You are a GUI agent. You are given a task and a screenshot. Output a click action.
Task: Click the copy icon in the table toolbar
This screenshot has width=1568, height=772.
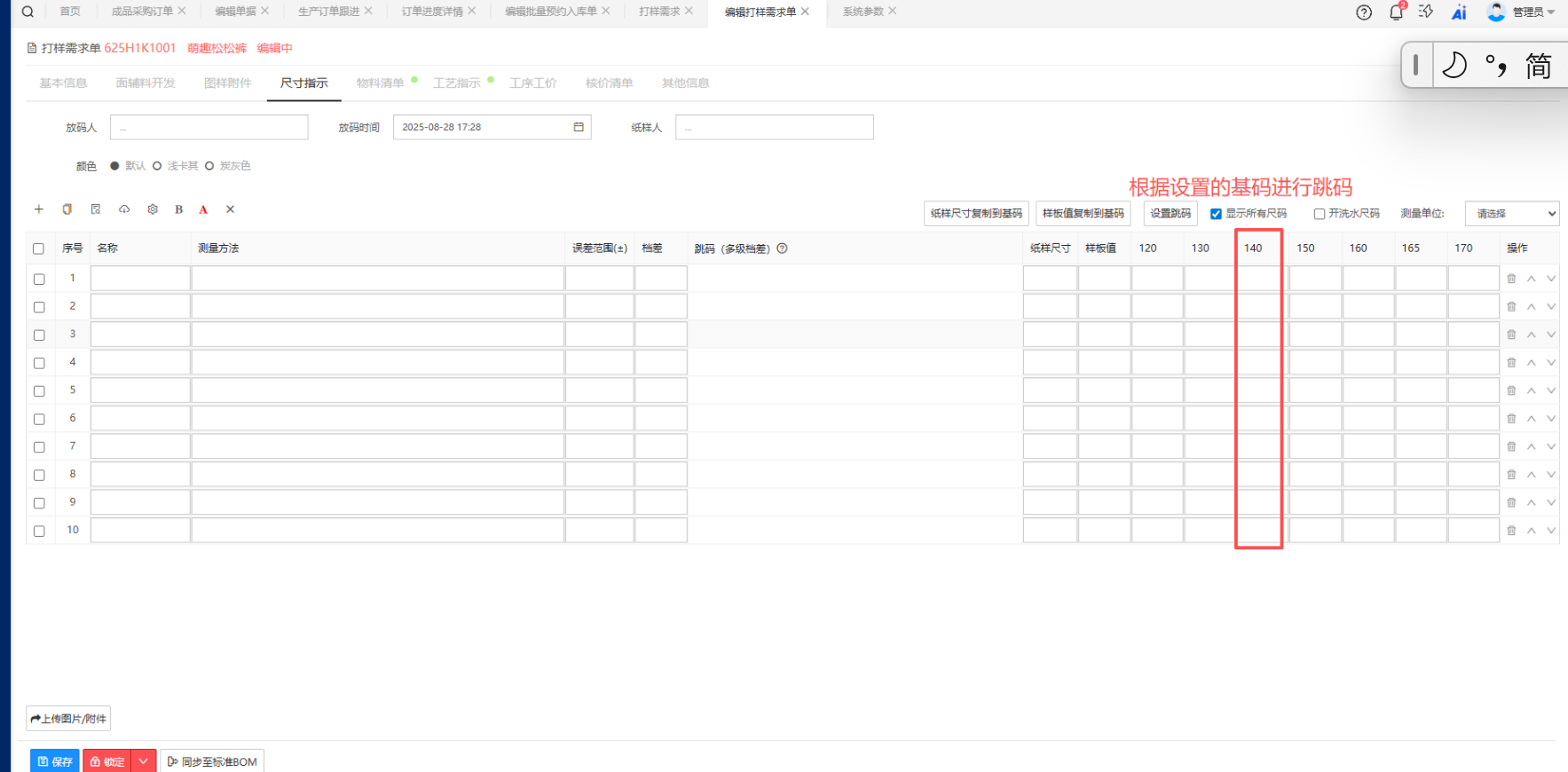click(67, 209)
